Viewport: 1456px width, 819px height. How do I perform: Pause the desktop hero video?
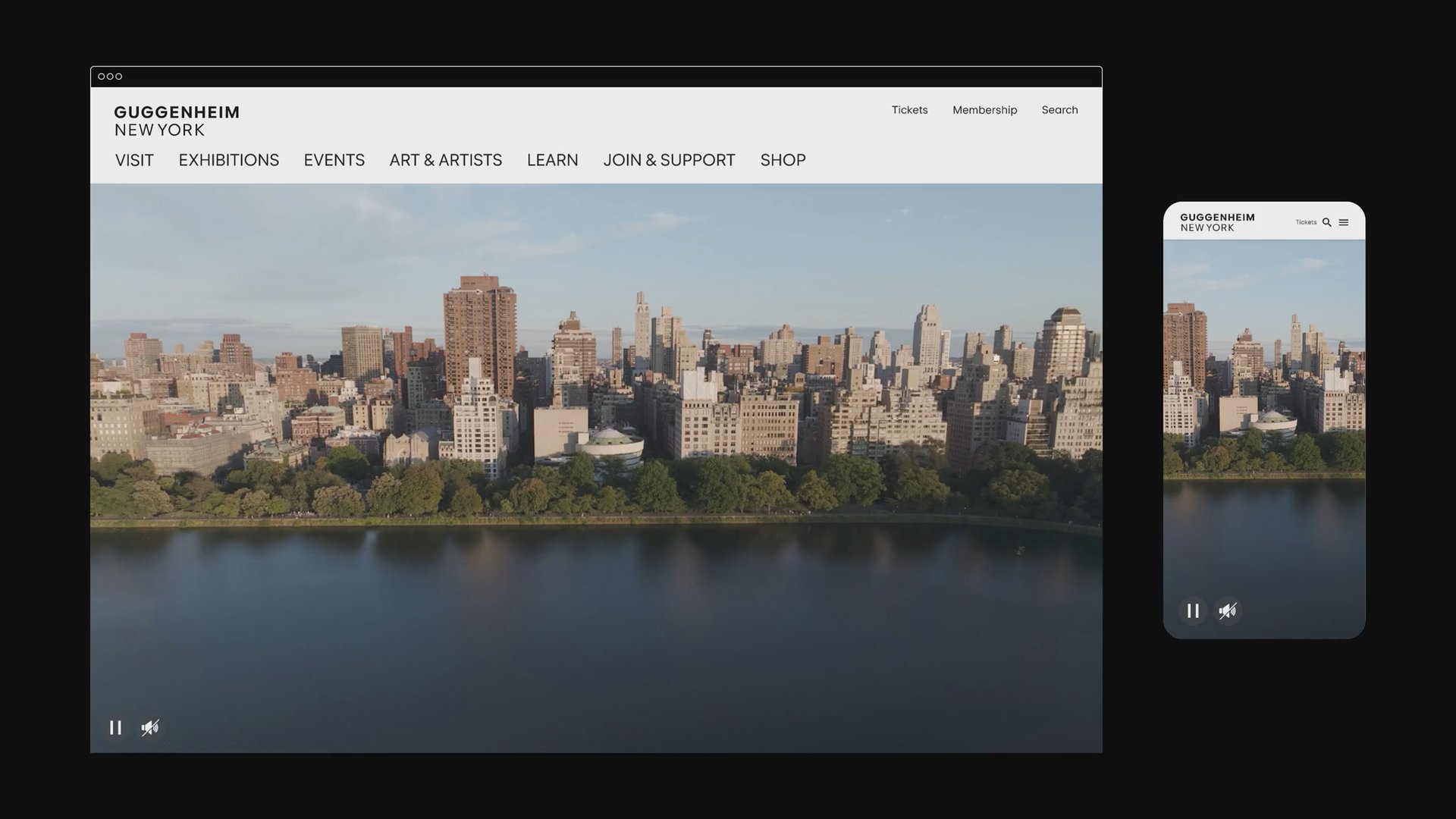[x=115, y=727]
